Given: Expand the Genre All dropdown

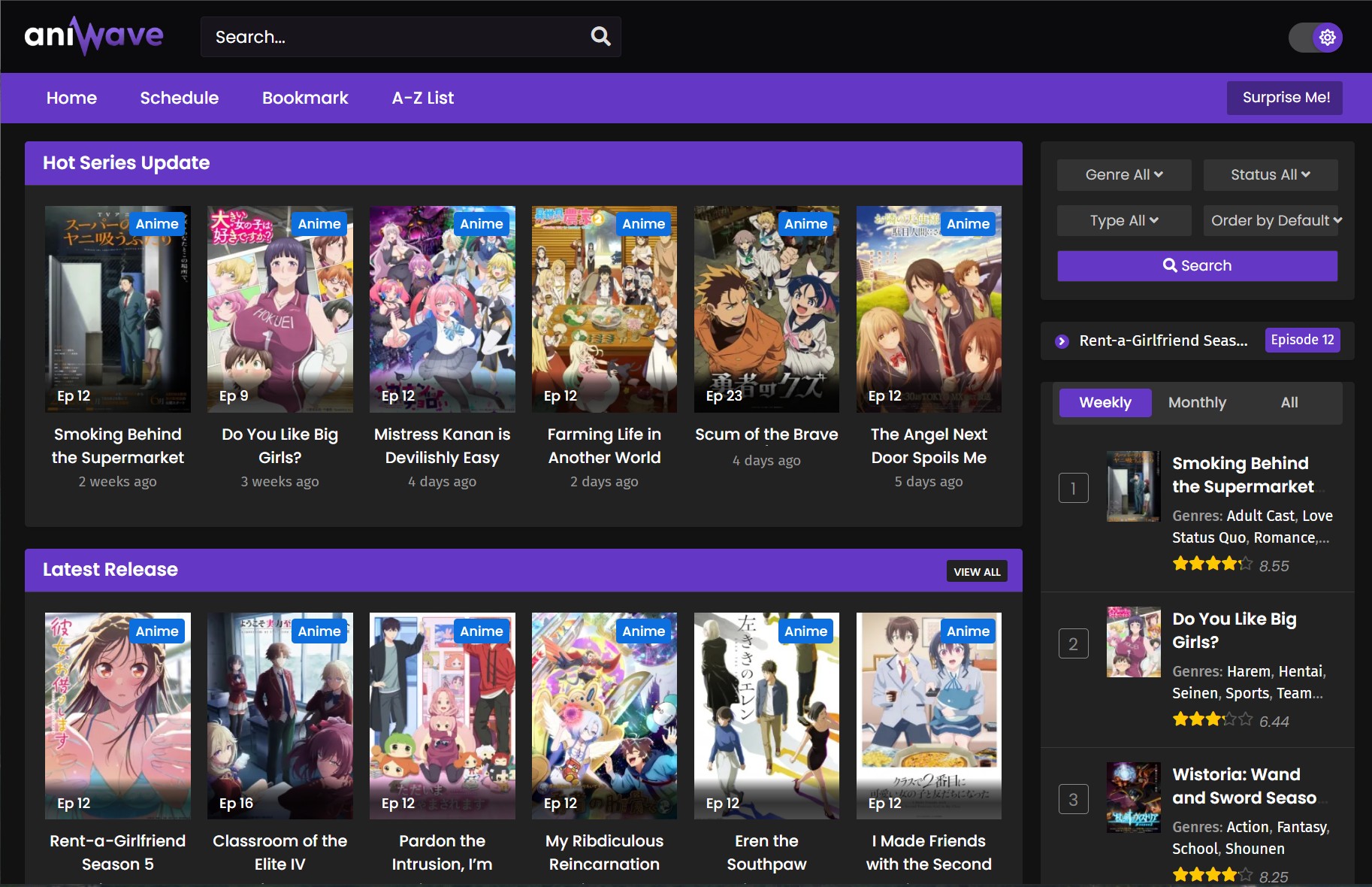Looking at the screenshot, I should 1124,174.
